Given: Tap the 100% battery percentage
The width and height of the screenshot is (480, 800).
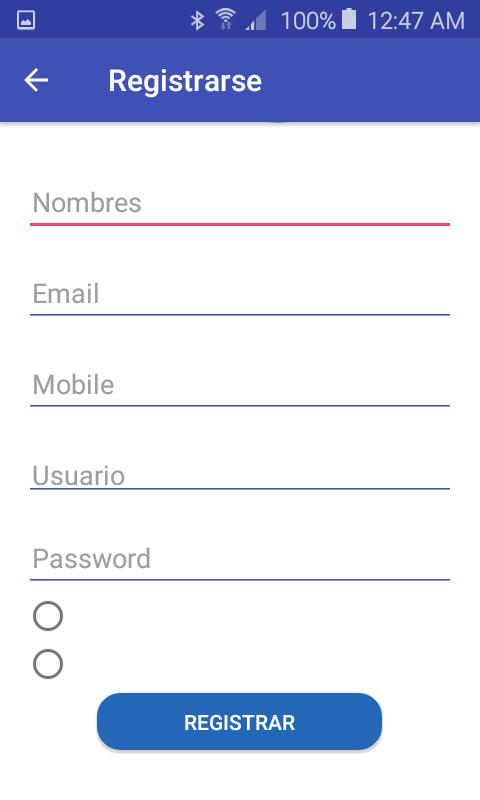Looking at the screenshot, I should tap(308, 21).
